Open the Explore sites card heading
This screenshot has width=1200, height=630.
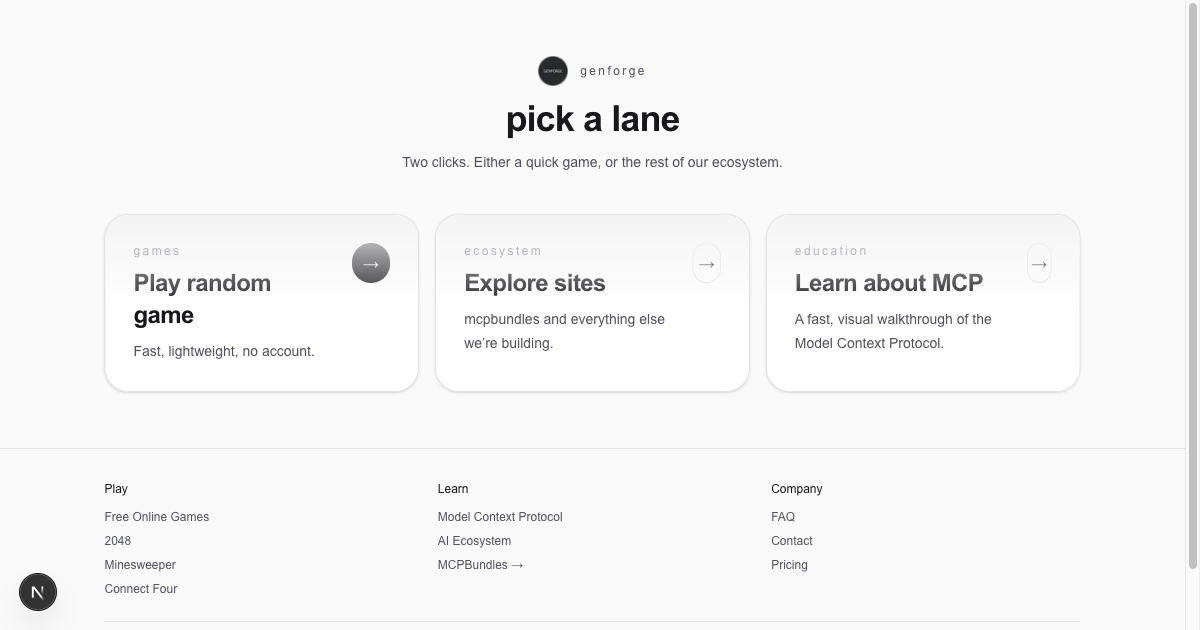[x=535, y=283]
